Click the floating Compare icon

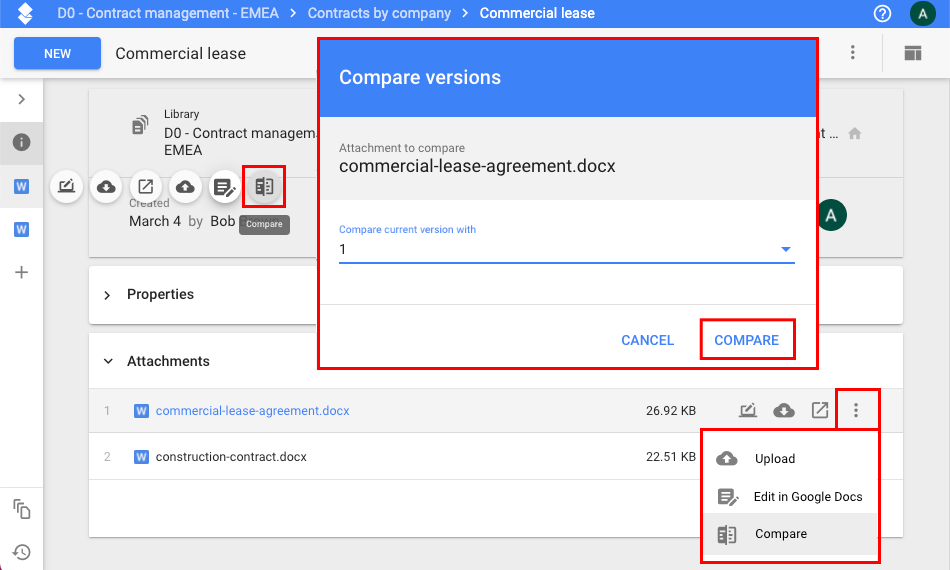coord(264,187)
